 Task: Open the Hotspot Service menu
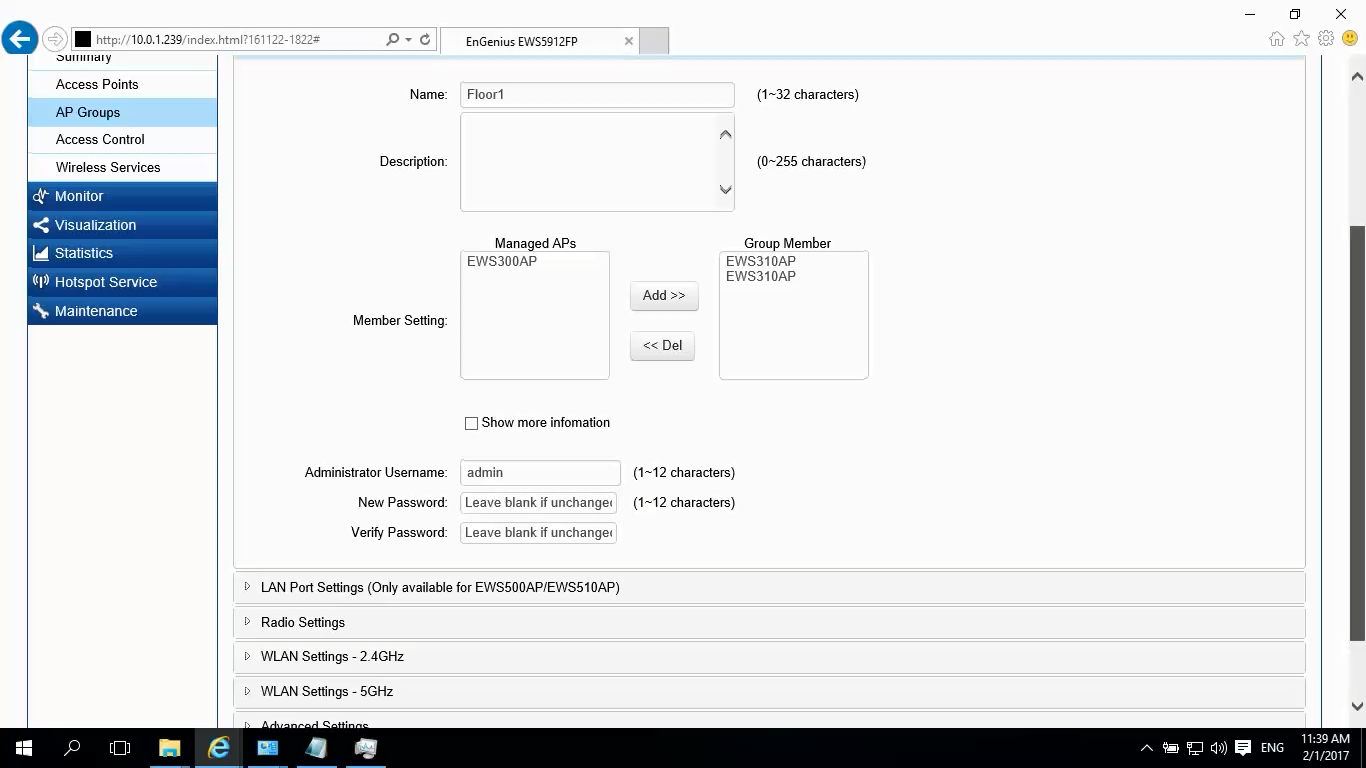[123, 282]
